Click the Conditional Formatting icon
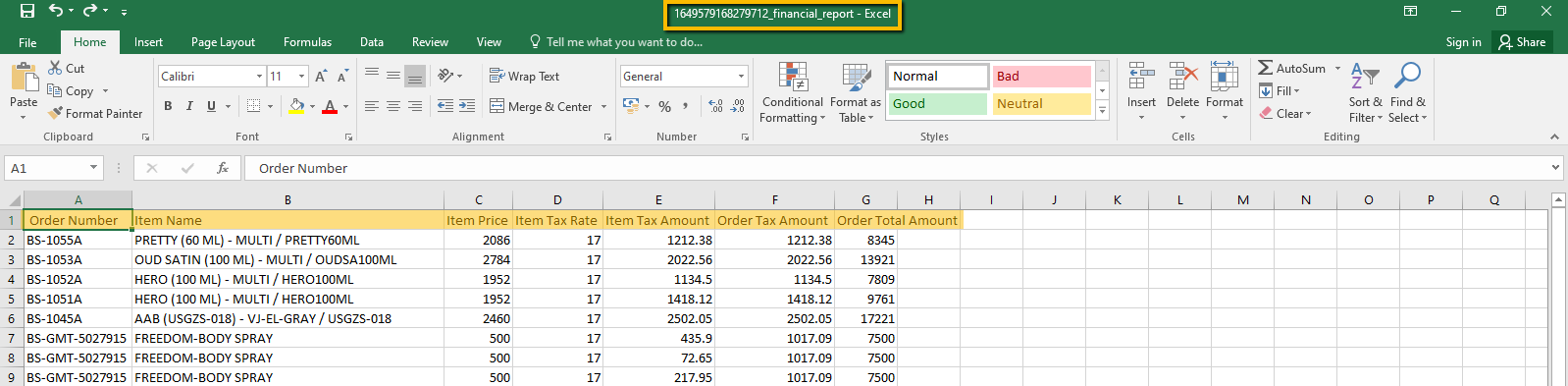The image size is (1568, 386). pyautogui.click(x=793, y=78)
